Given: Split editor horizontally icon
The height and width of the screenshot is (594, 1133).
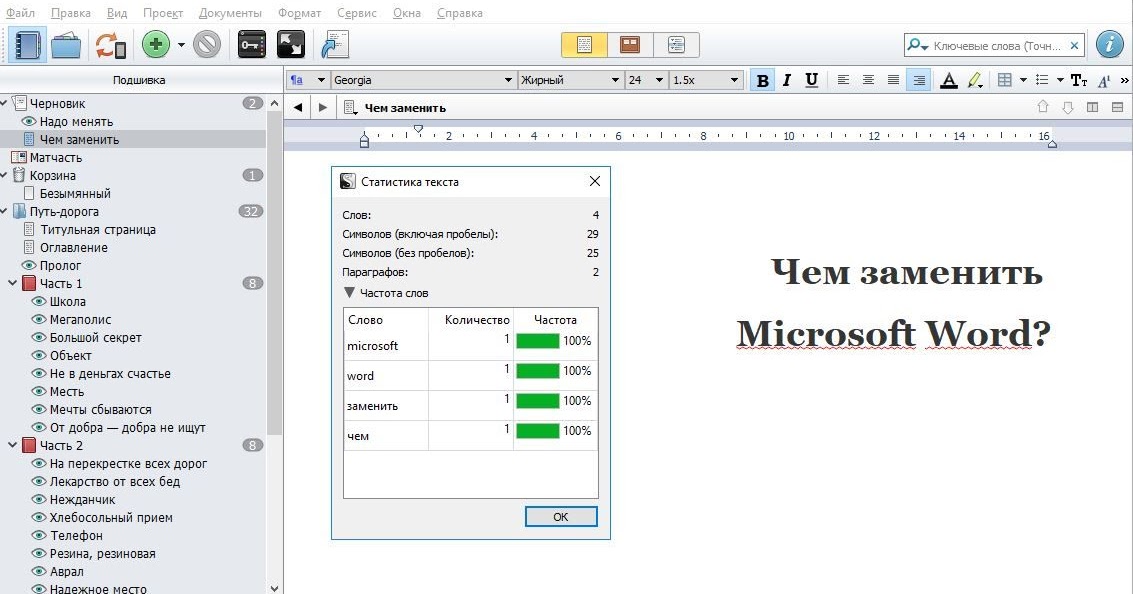Looking at the screenshot, I should tap(1117, 107).
